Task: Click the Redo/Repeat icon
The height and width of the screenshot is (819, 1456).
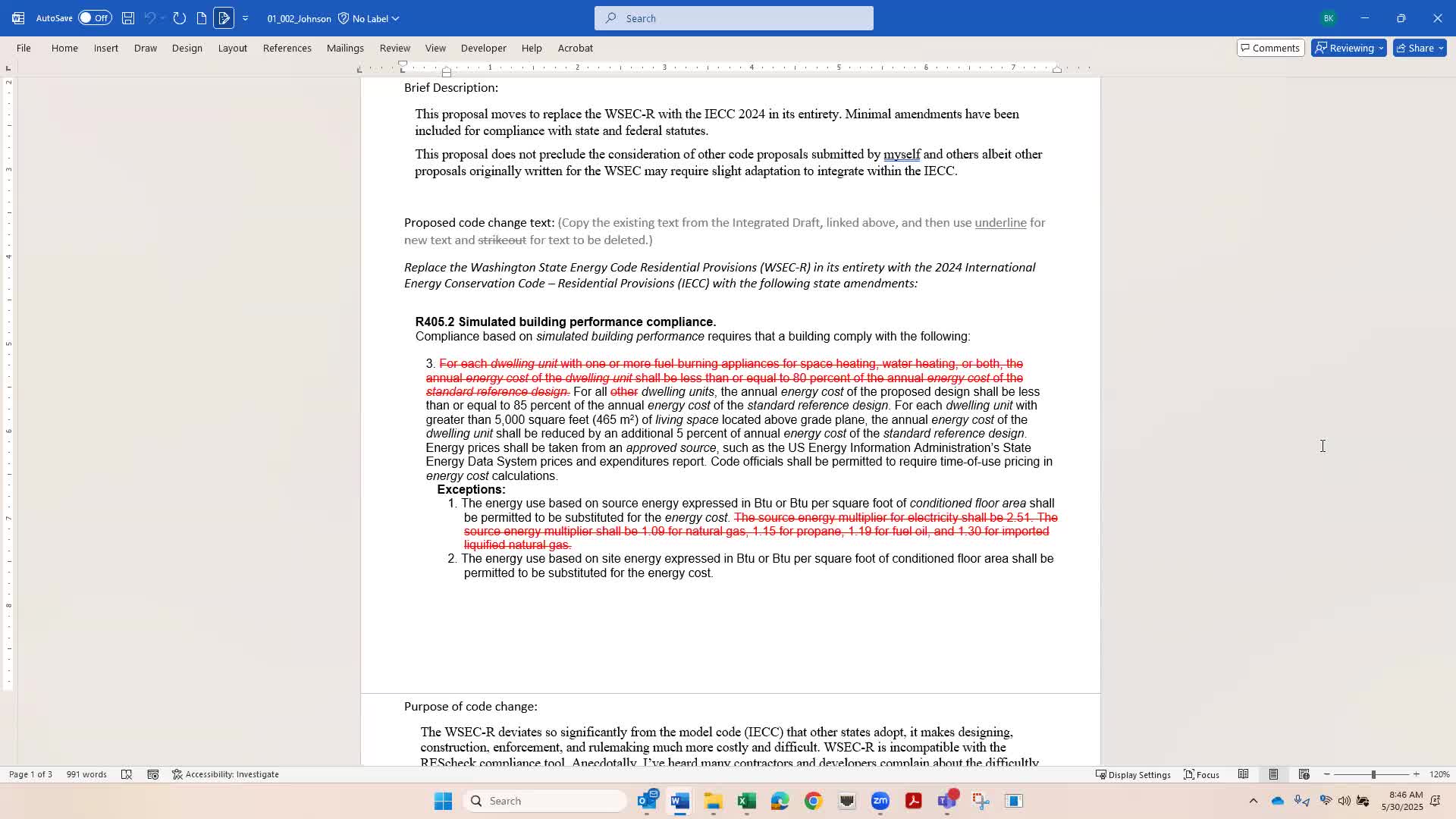Action: [180, 18]
